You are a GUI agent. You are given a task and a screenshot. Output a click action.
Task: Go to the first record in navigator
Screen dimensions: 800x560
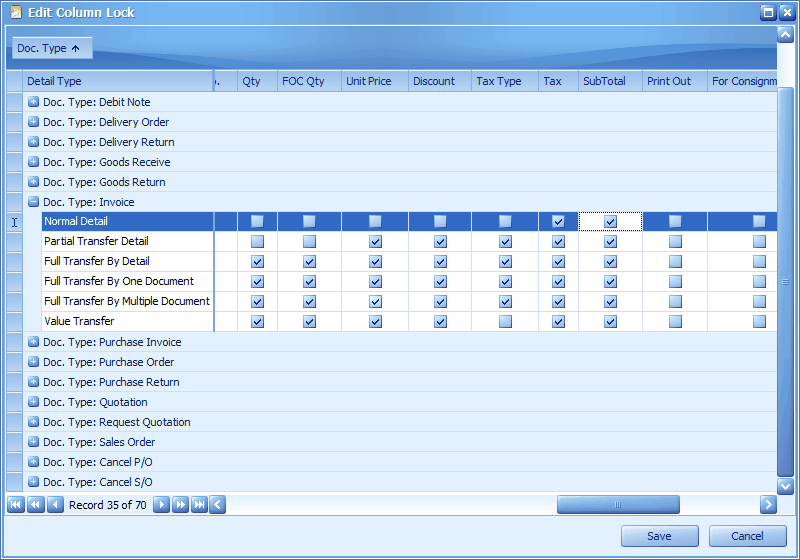coord(15,505)
